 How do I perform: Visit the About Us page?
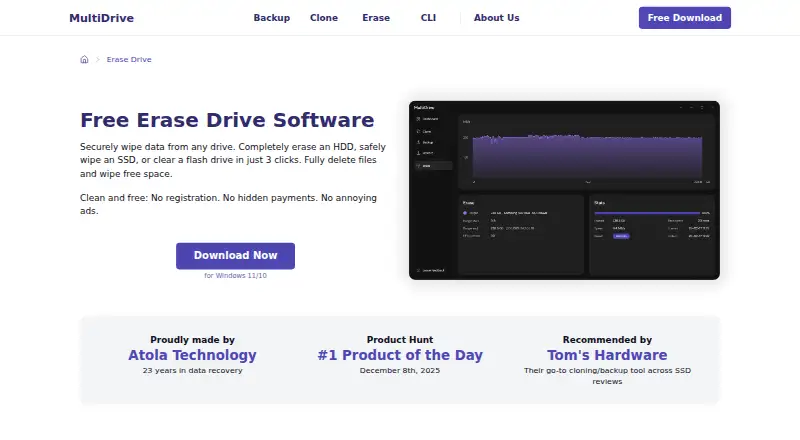496,18
